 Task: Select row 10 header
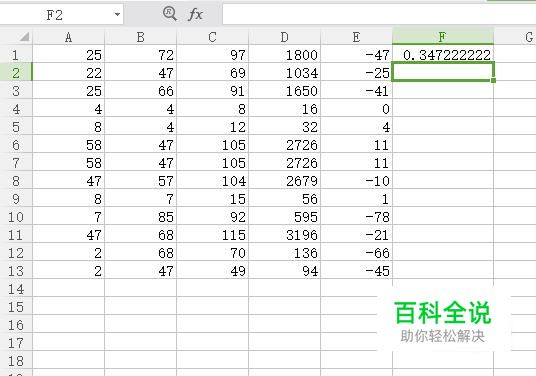pyautogui.click(x=16, y=217)
